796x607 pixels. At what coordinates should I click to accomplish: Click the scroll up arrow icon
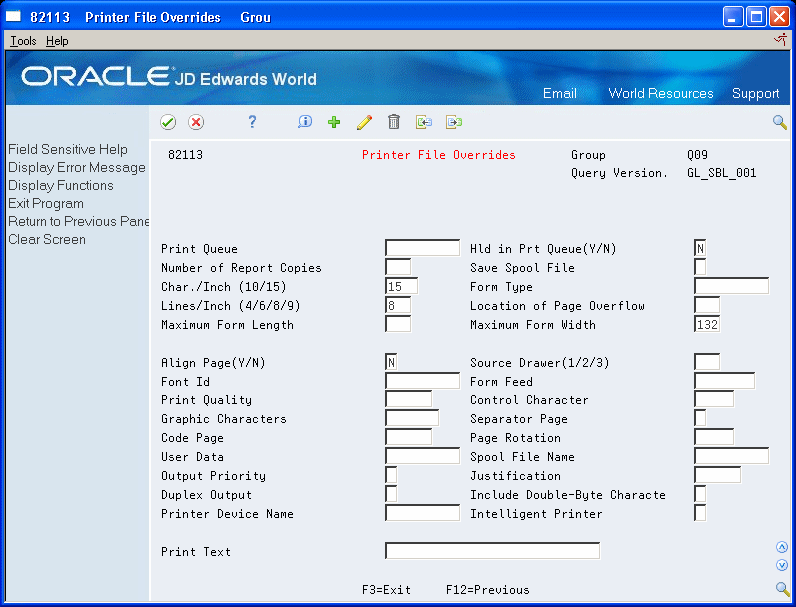pyautogui.click(x=782, y=547)
